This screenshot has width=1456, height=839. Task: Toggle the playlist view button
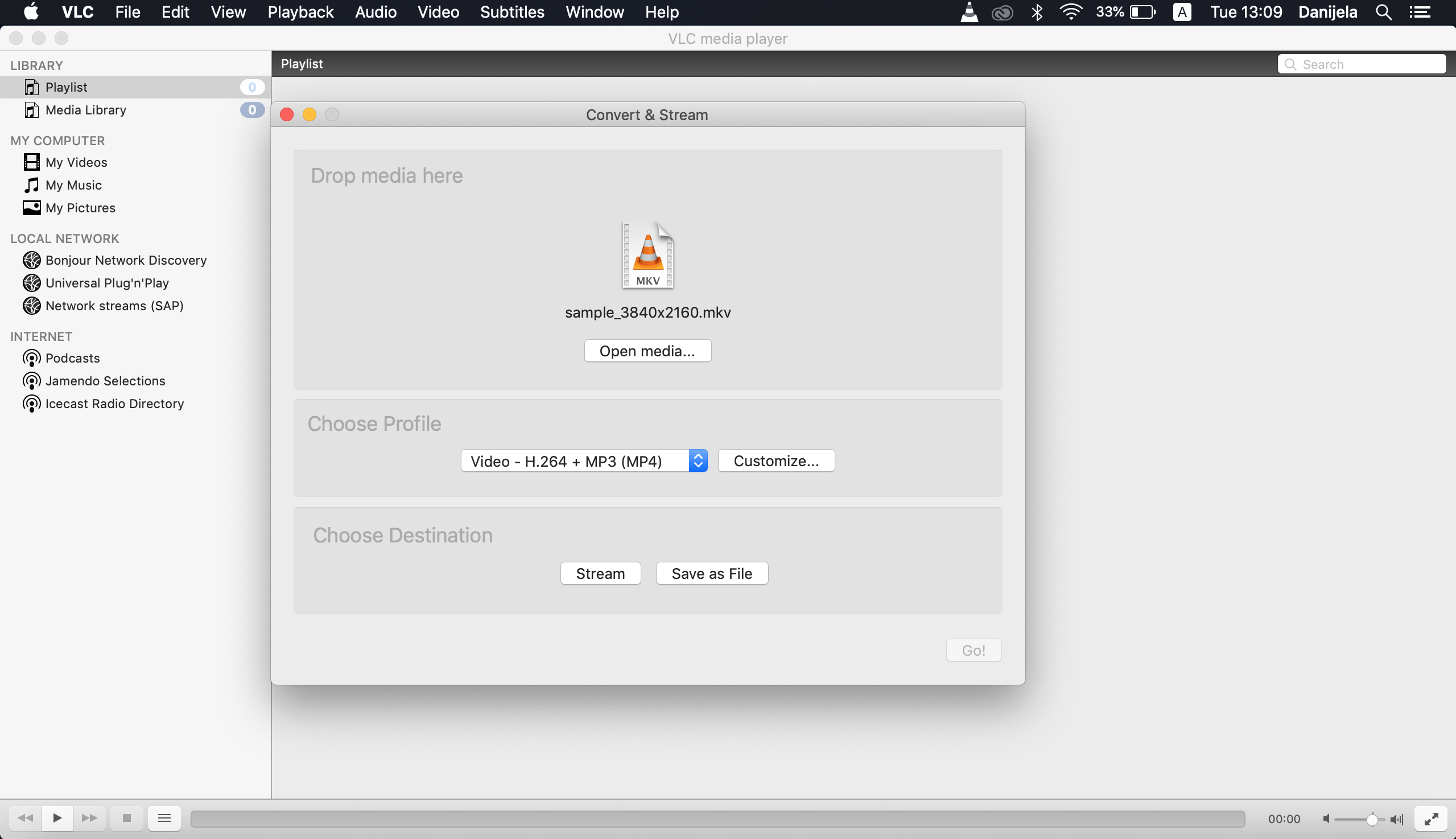pyautogui.click(x=164, y=818)
